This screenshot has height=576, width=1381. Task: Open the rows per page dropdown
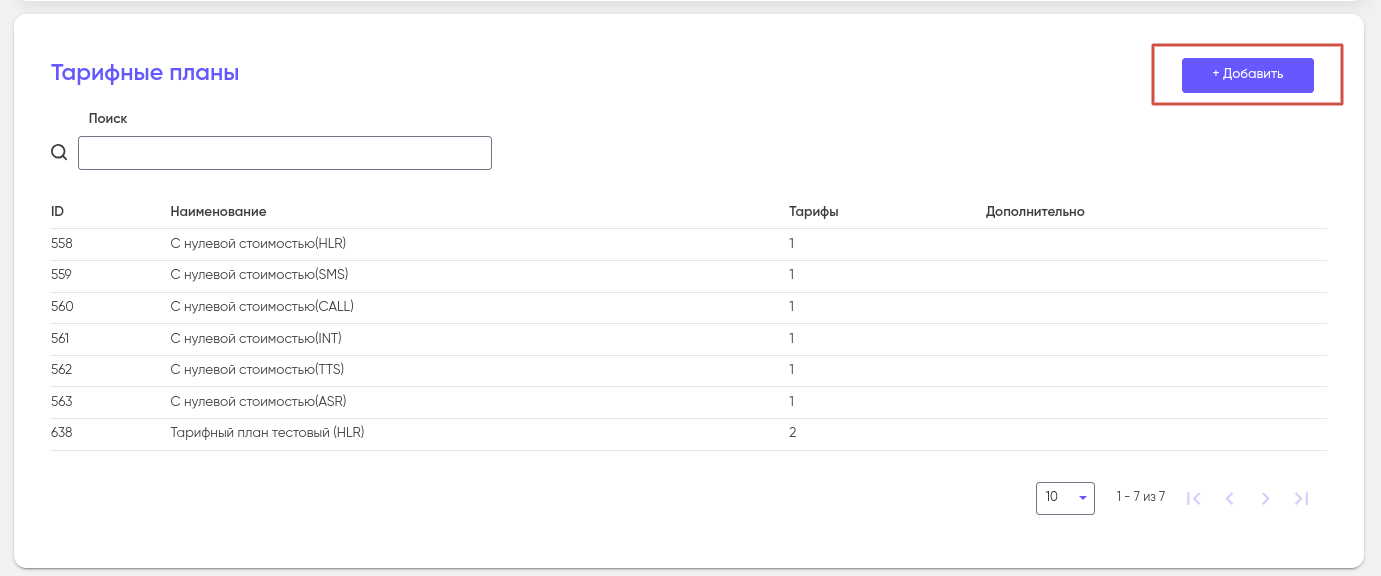tap(1065, 497)
